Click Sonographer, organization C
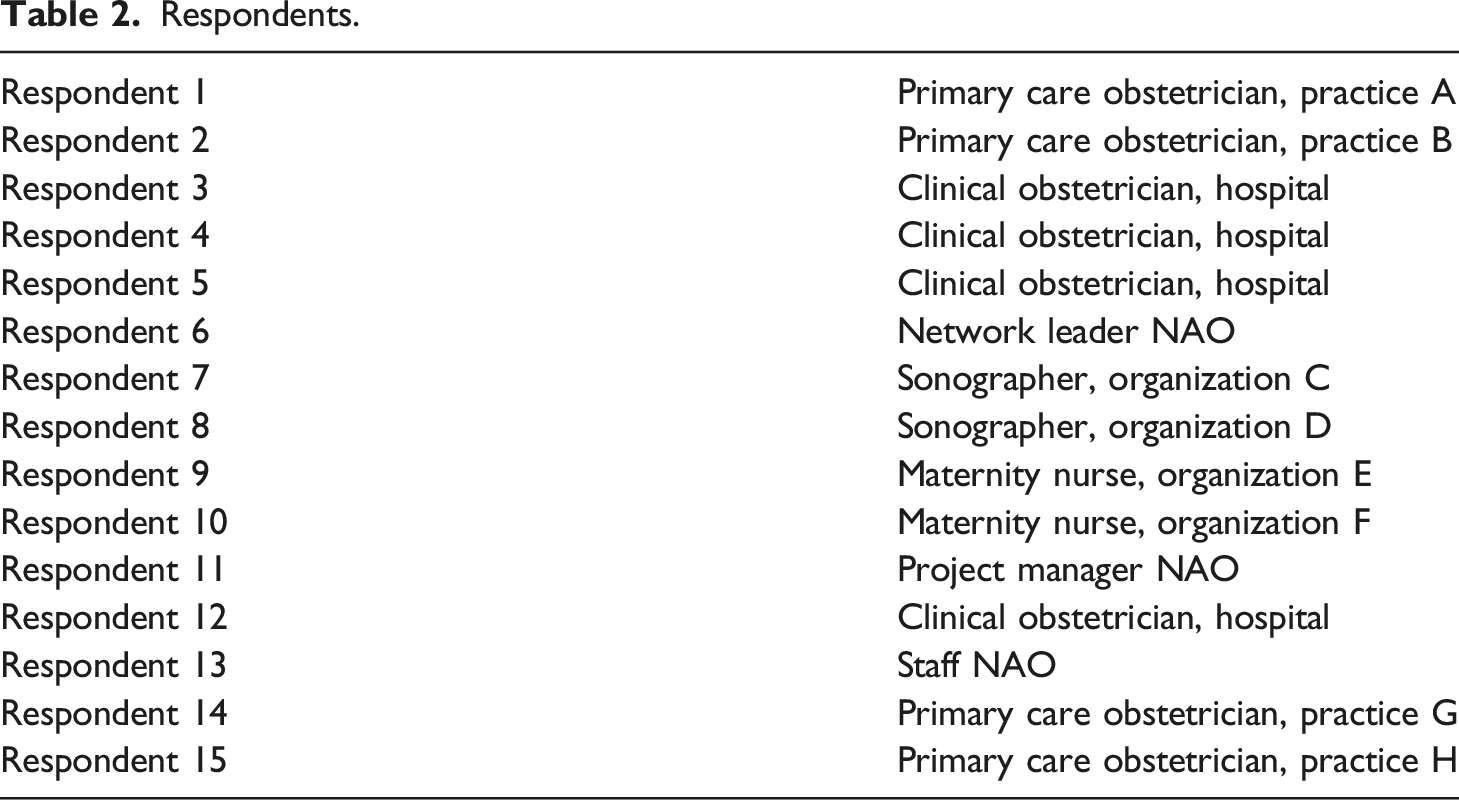Viewport: 1459px width, 800px height. [x=1114, y=380]
